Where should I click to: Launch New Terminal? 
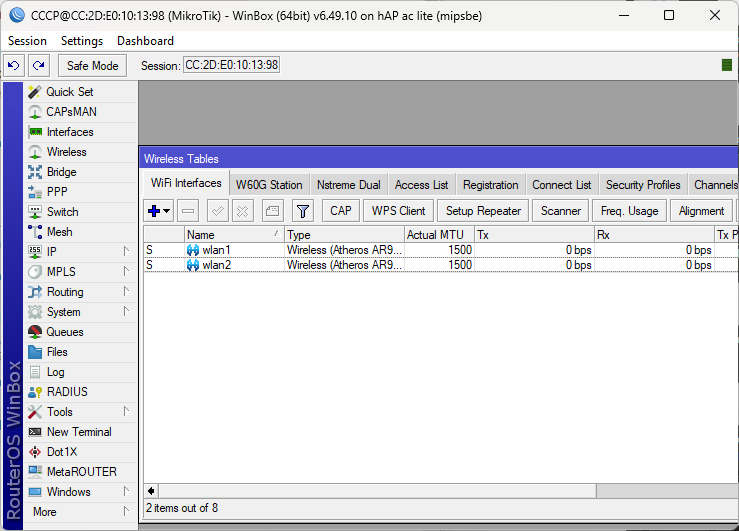click(79, 432)
